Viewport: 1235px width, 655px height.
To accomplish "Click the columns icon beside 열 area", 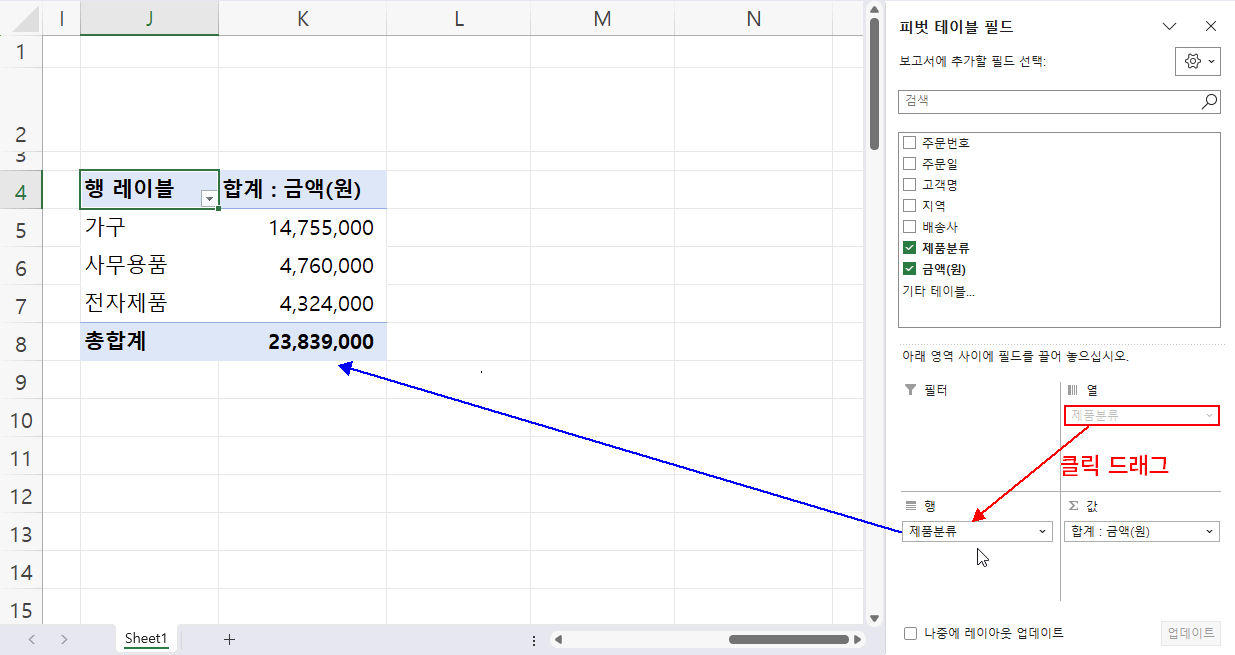I will (1075, 390).
